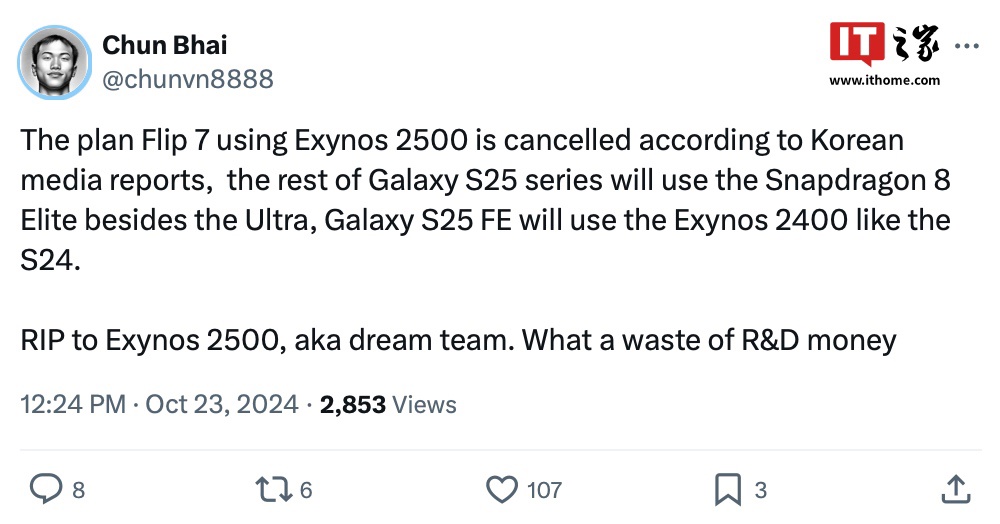
Task: Open the three-dot more options menu
Action: click(969, 46)
